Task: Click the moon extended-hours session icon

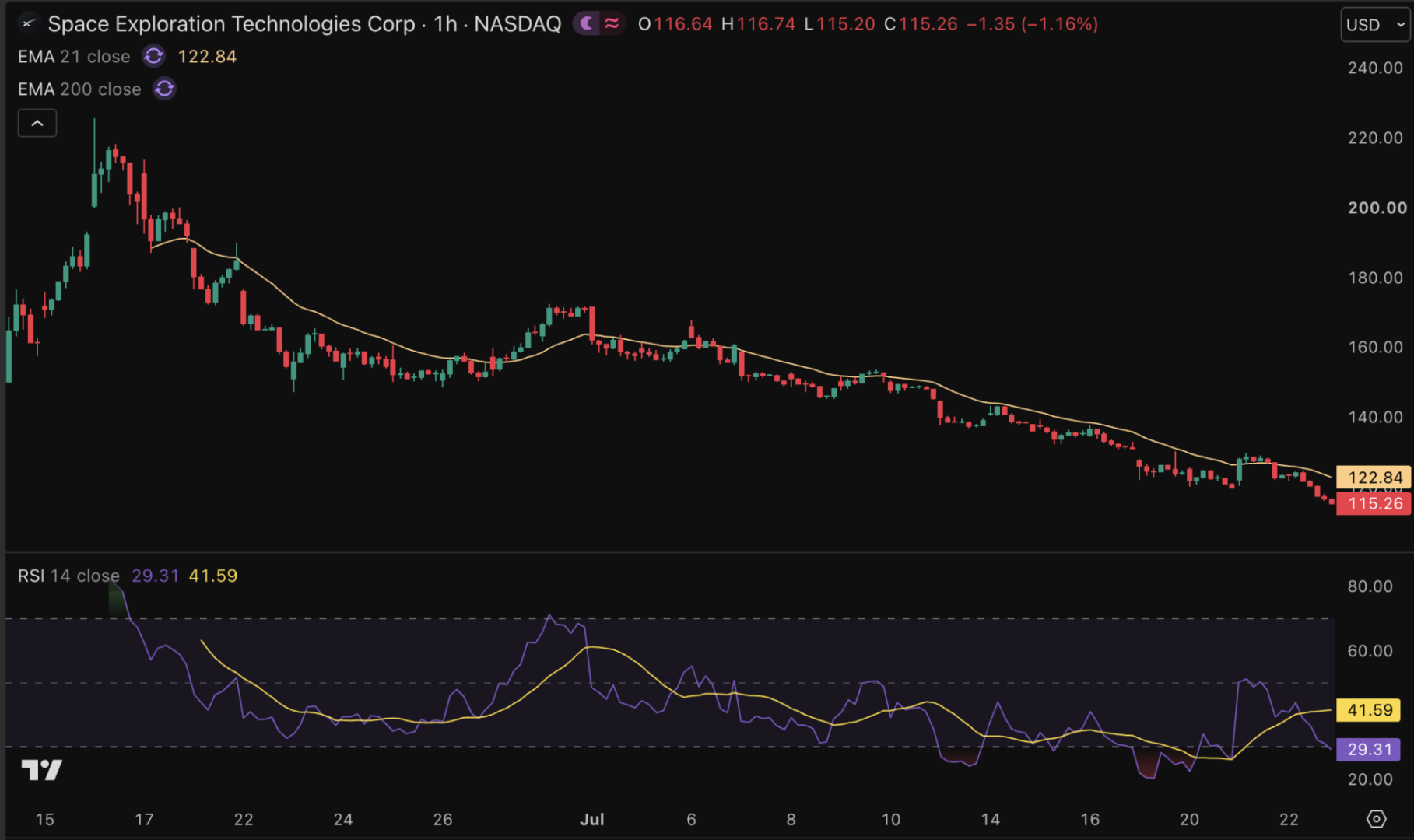Action: click(588, 24)
